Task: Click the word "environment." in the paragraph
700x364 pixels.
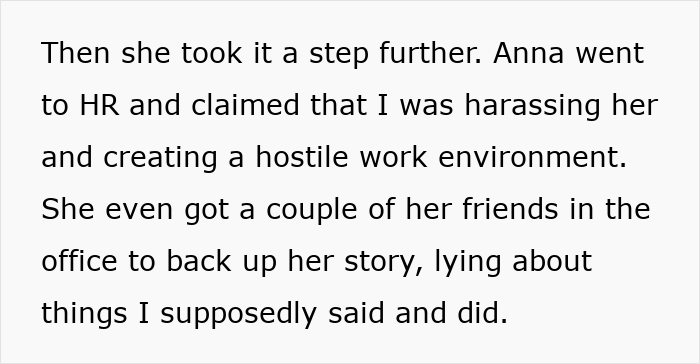Action: (533, 157)
